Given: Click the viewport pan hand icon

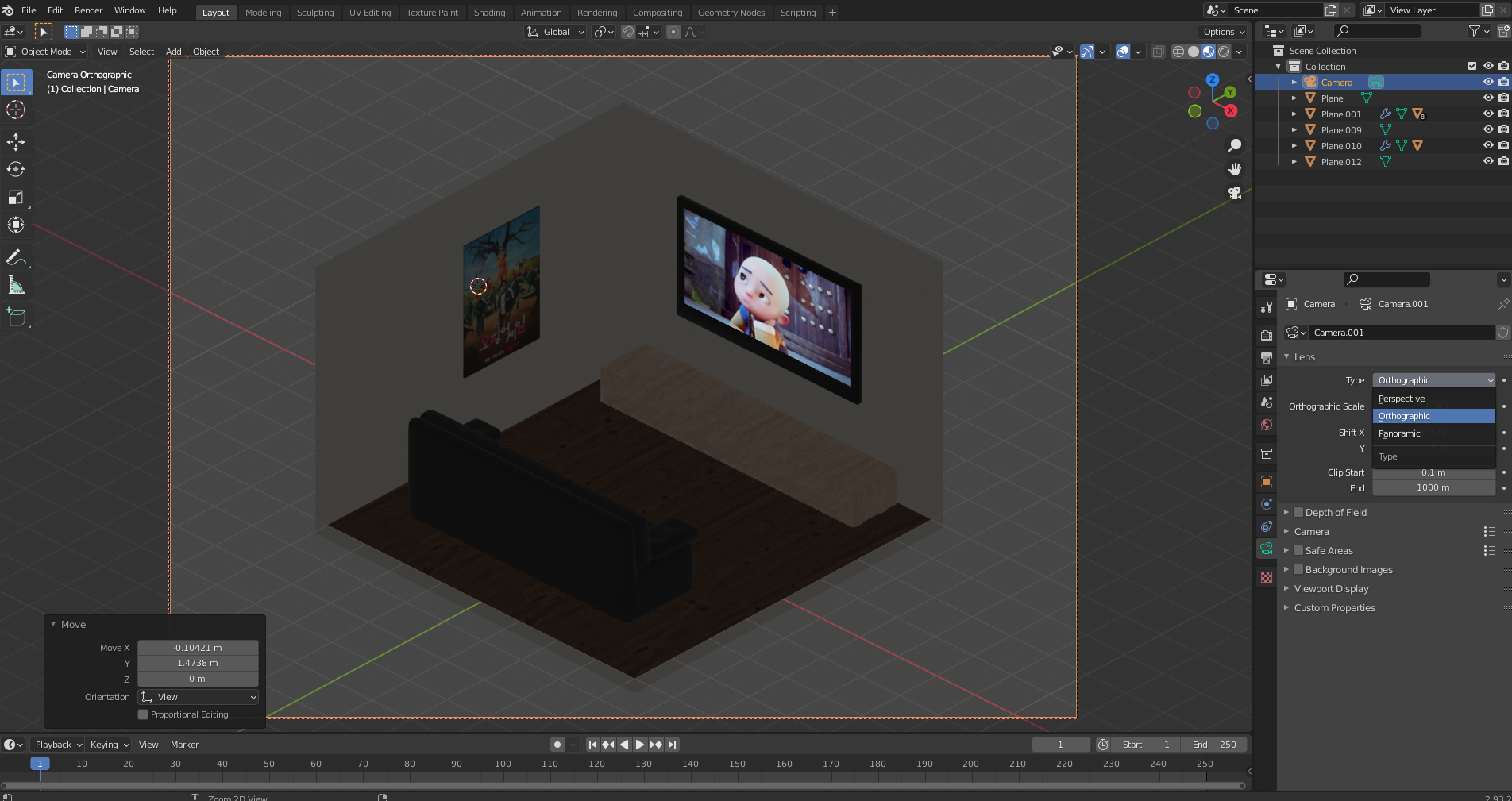Looking at the screenshot, I should click(1235, 169).
